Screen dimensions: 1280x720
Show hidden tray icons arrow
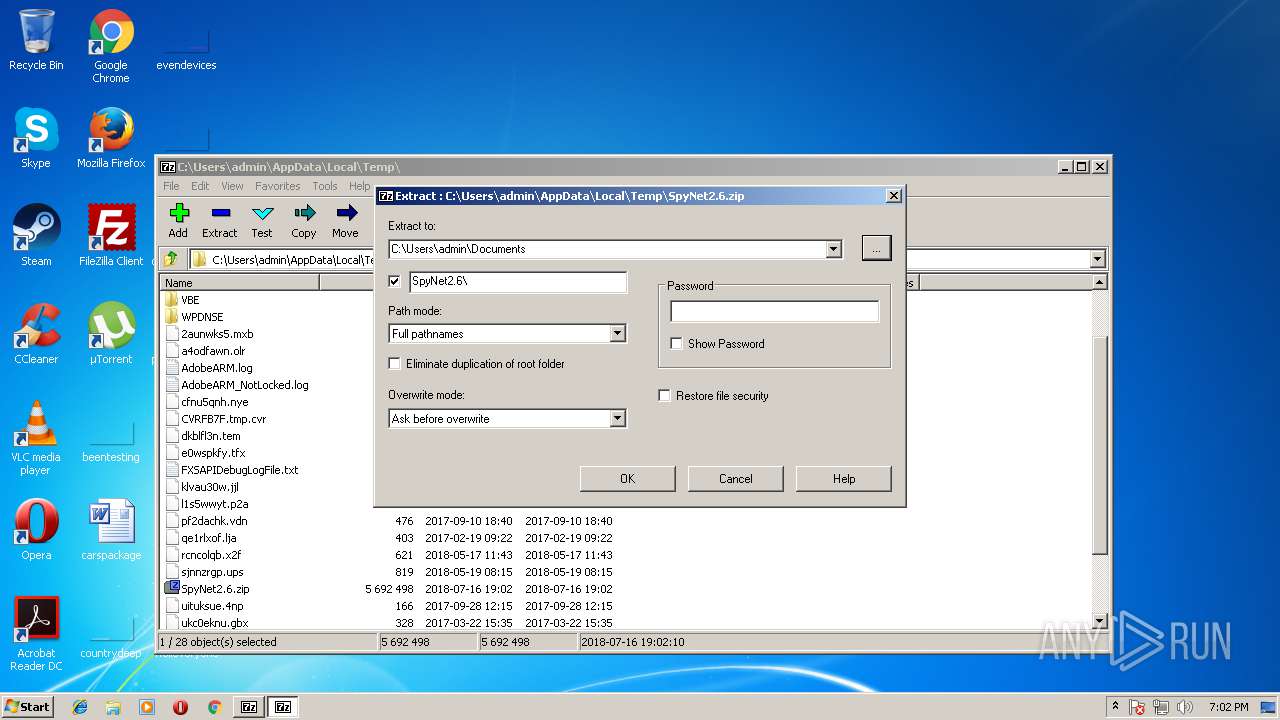coord(1115,707)
